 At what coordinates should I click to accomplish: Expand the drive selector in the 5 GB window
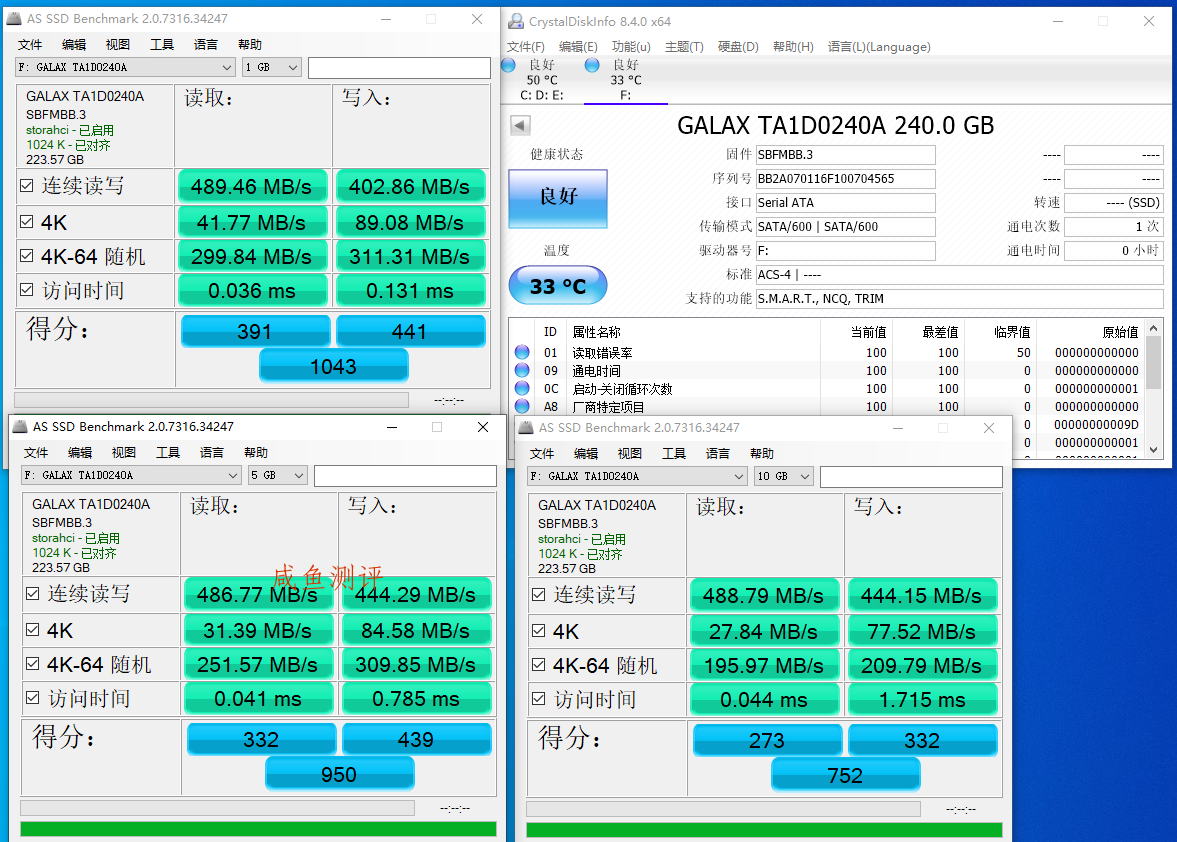pos(131,476)
